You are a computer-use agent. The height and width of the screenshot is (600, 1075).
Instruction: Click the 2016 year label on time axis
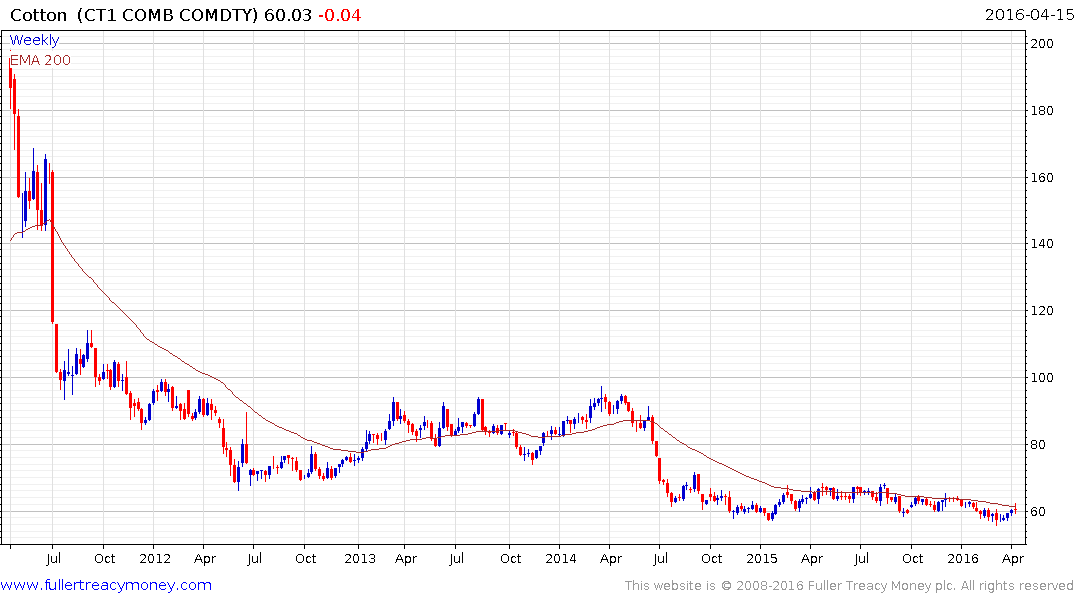tap(963, 558)
